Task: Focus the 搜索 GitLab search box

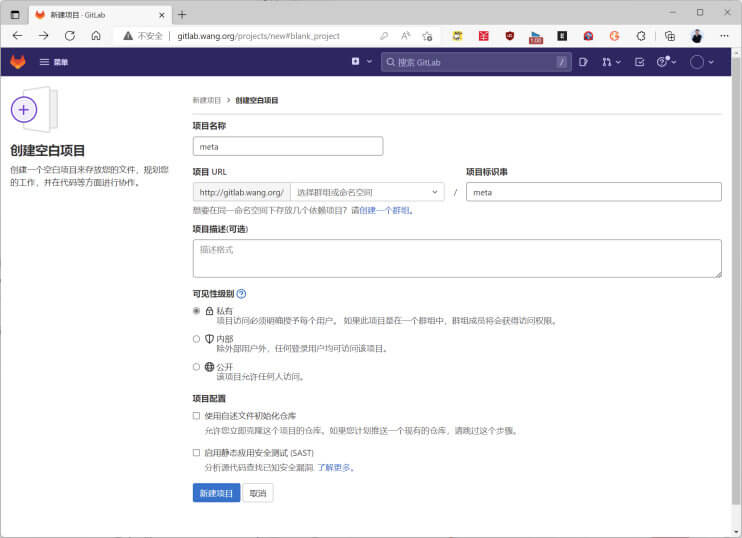Action: [x=476, y=62]
